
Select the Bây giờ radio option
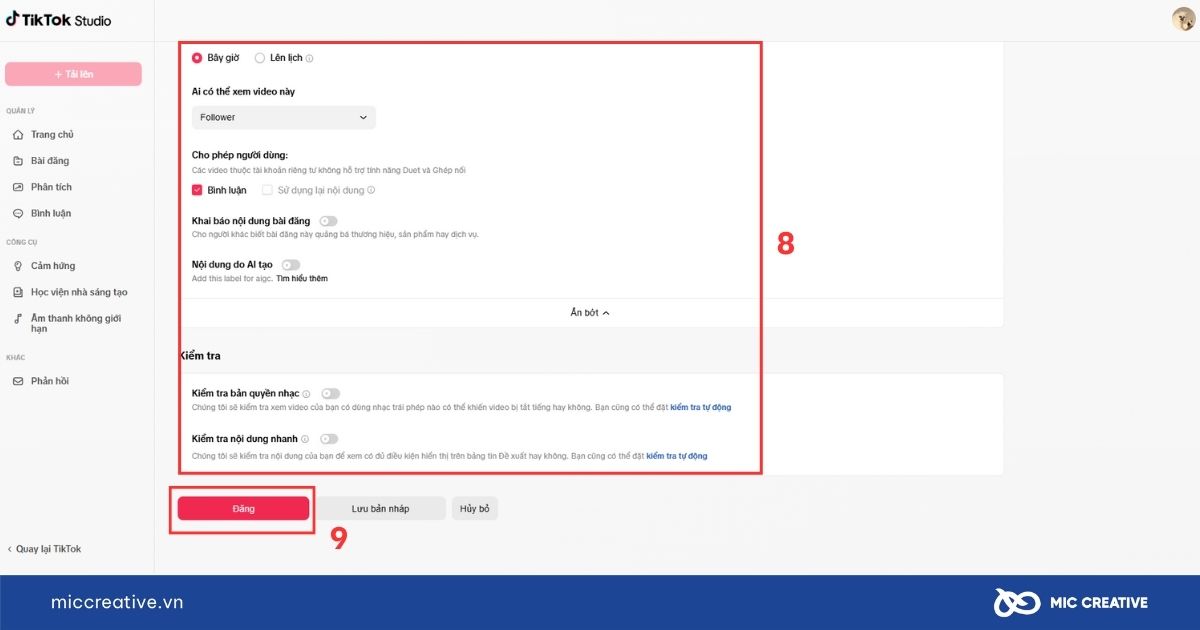point(197,58)
